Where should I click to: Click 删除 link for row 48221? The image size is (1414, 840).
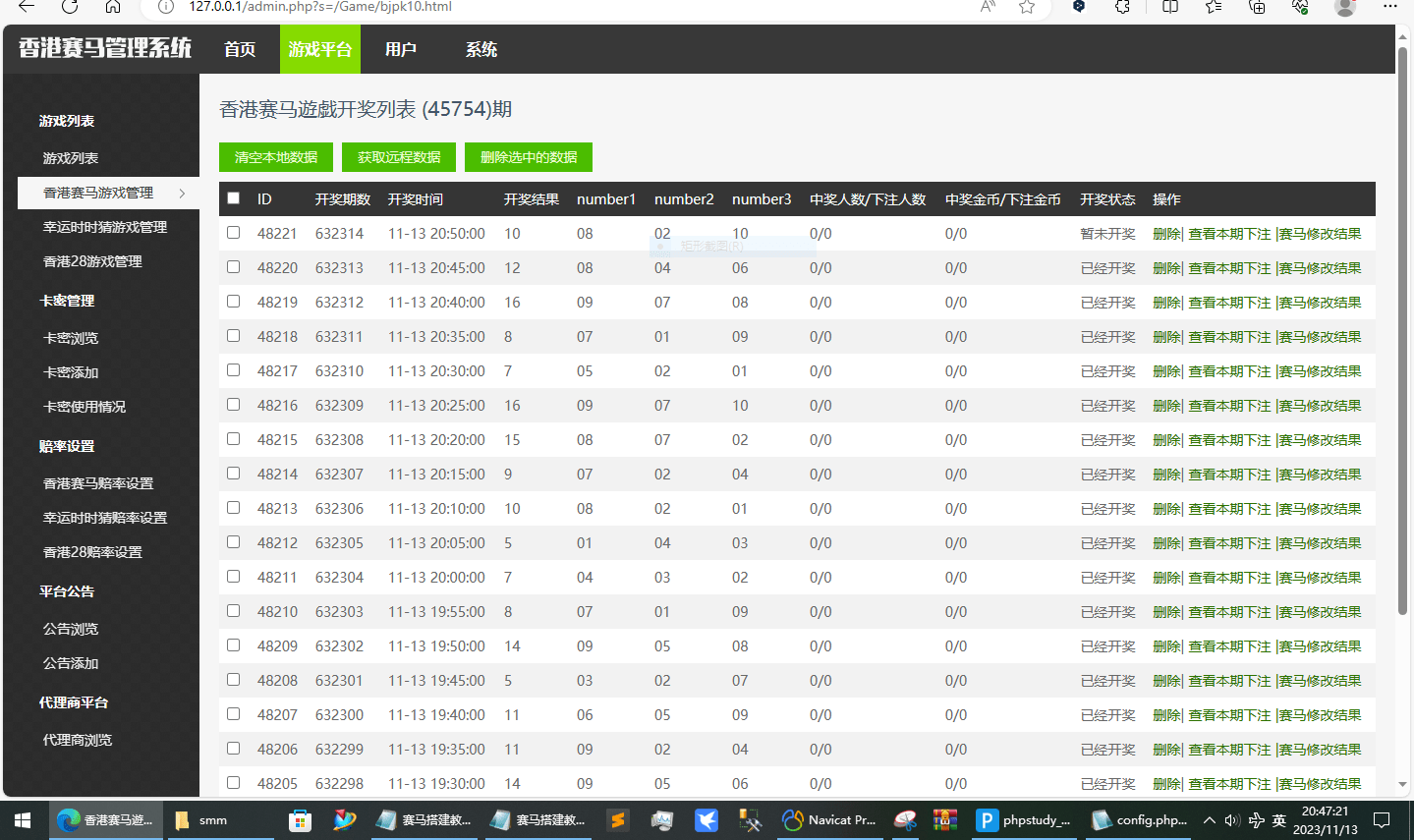coord(1165,234)
